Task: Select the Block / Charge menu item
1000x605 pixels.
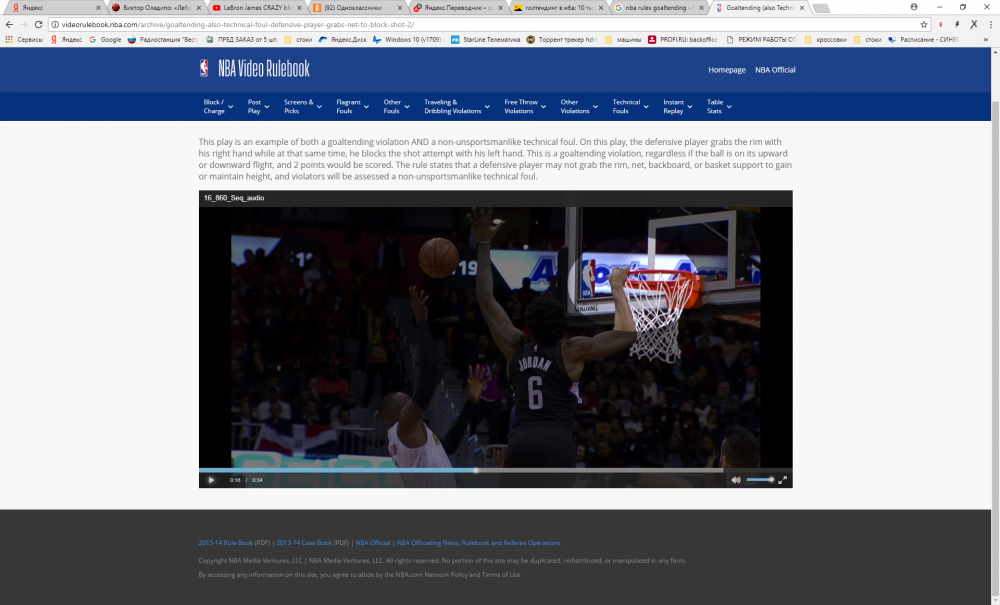Action: pyautogui.click(x=215, y=105)
